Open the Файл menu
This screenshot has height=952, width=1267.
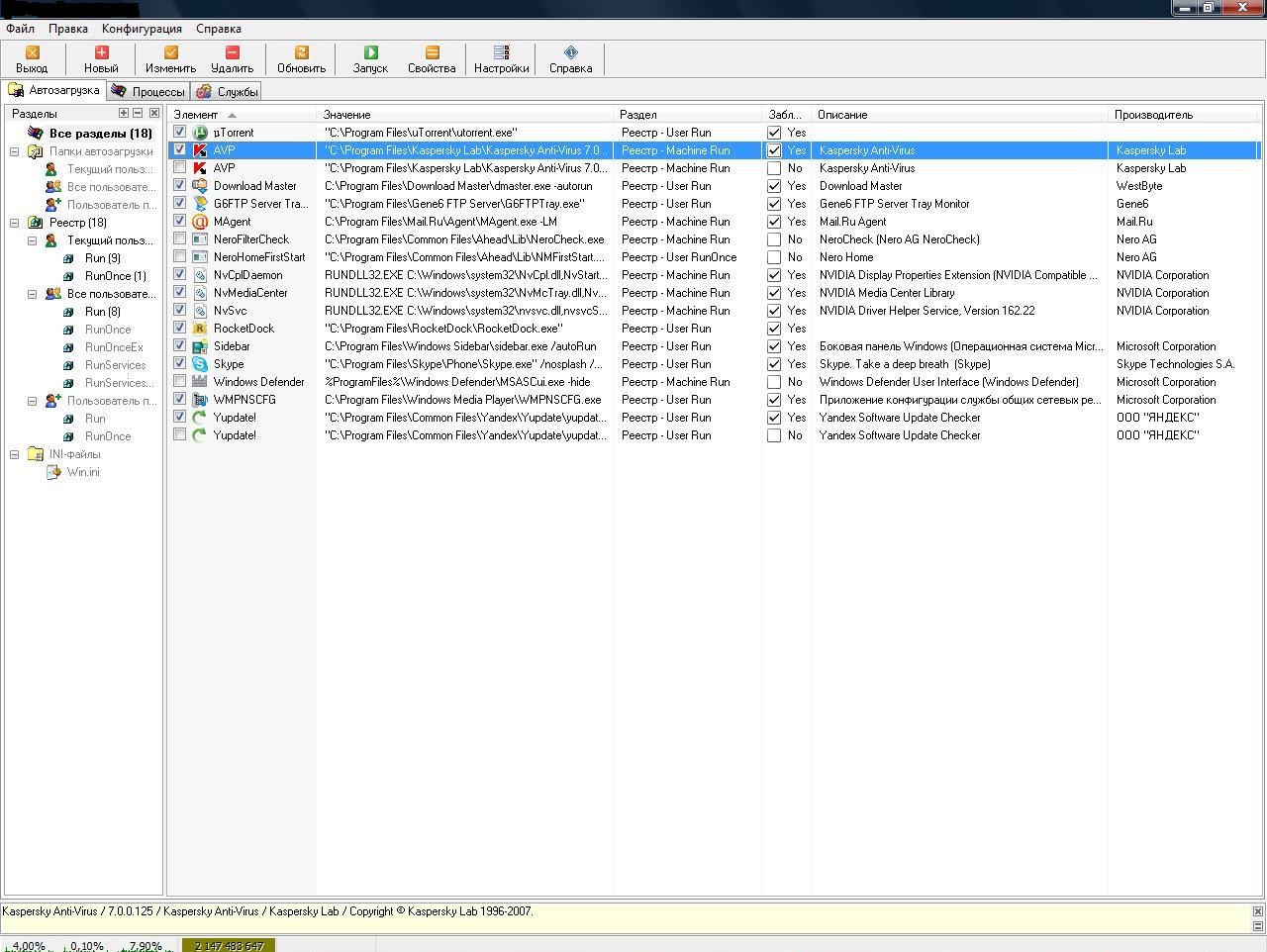[x=20, y=29]
